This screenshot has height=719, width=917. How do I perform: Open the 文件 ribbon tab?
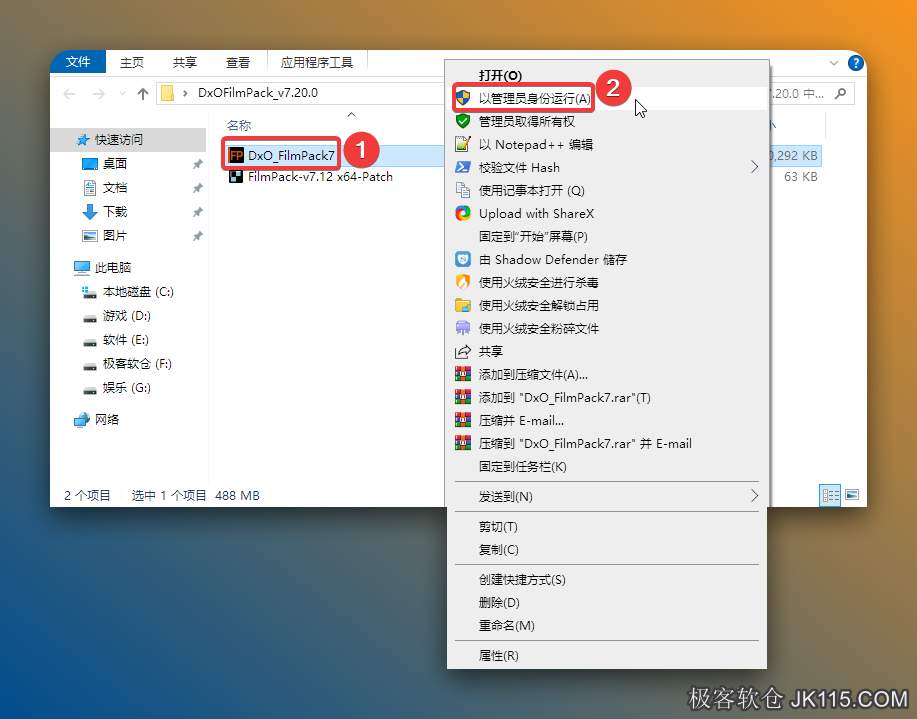pos(78,62)
